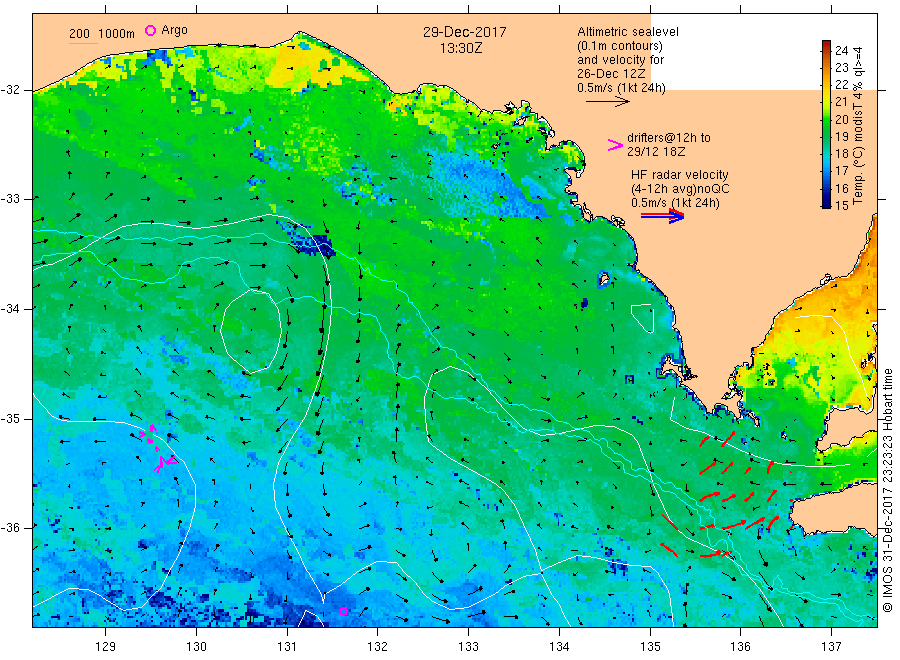900x660 pixels.
Task: Click the 'HF radar velocity' legend text
Action: click(680, 175)
